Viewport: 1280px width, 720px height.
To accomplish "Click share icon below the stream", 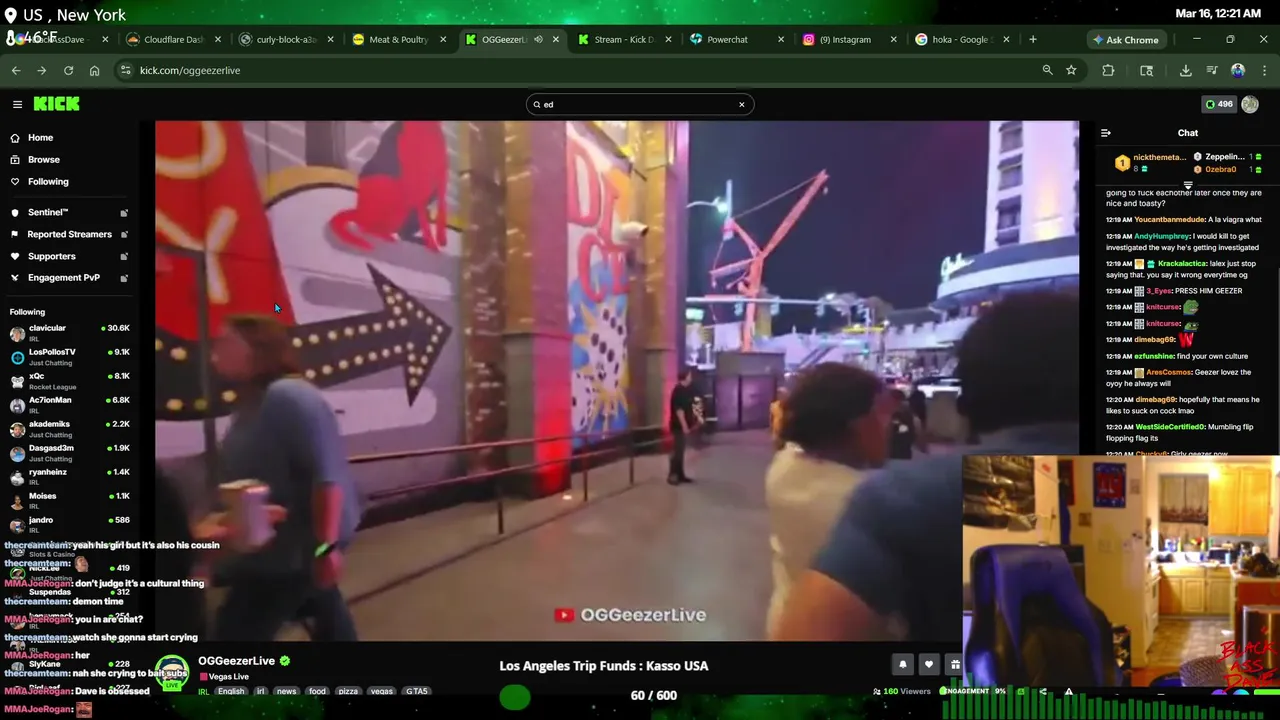I will point(1043,691).
